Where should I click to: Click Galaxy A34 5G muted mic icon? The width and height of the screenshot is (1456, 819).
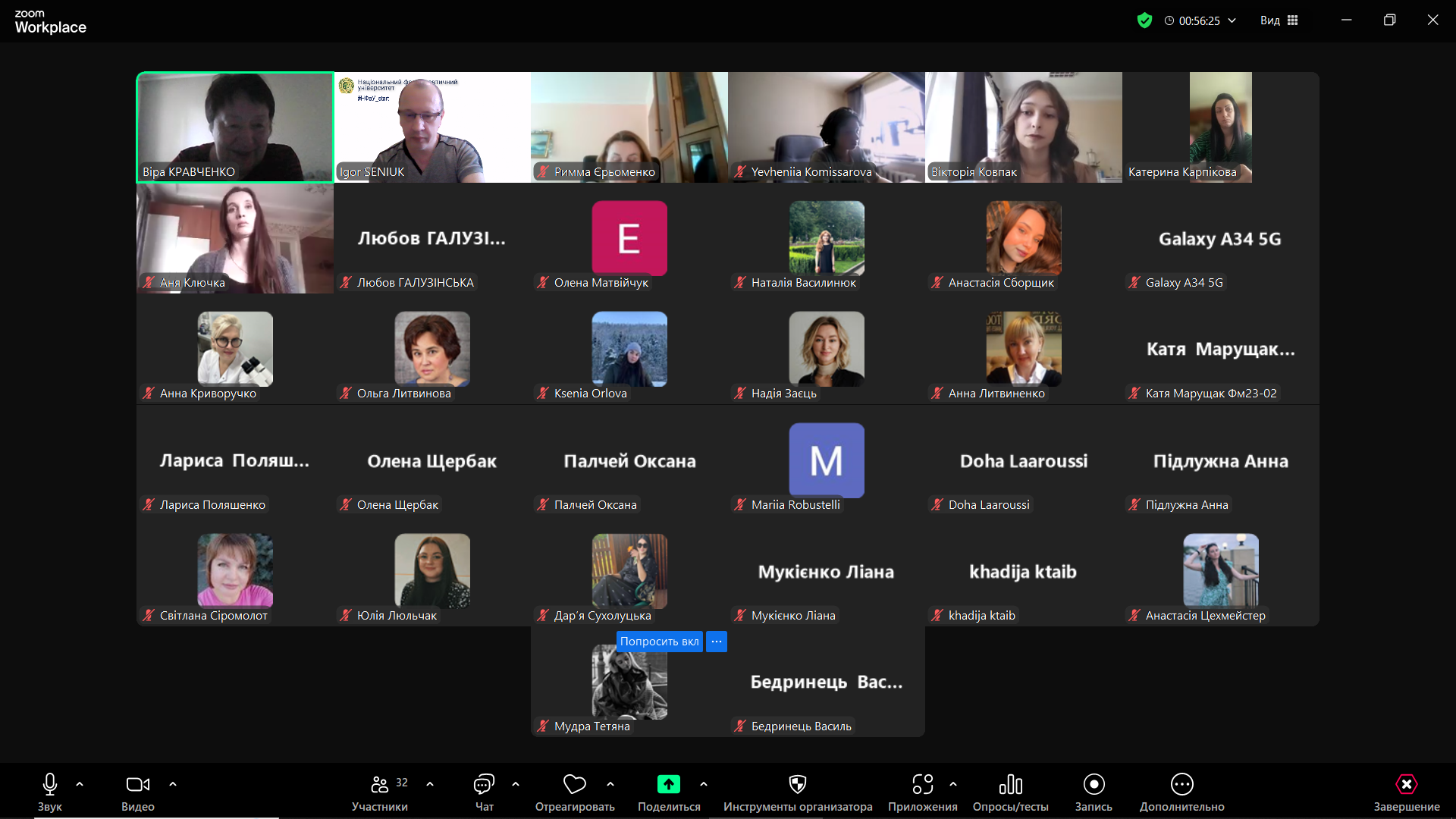pos(1134,283)
